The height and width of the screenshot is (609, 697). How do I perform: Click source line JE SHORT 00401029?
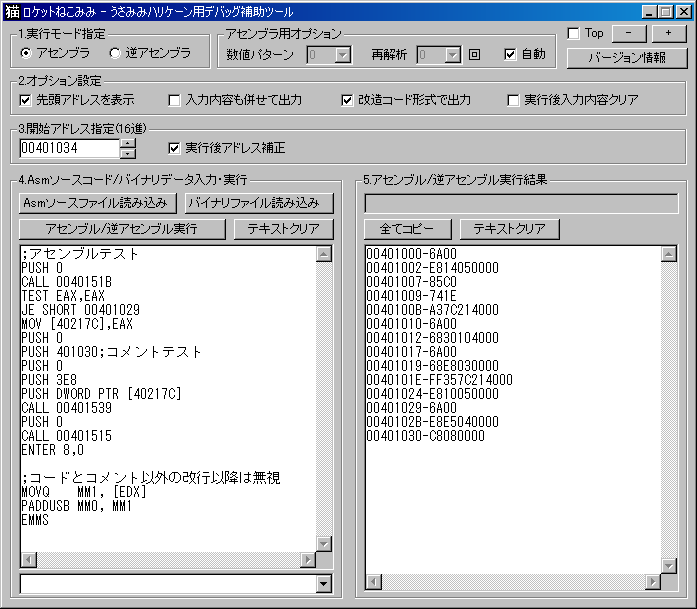pyautogui.click(x=80, y=310)
